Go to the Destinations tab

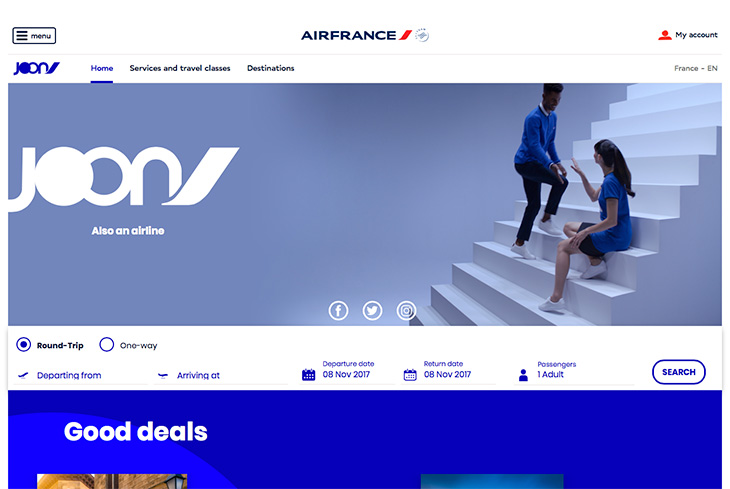pos(270,68)
